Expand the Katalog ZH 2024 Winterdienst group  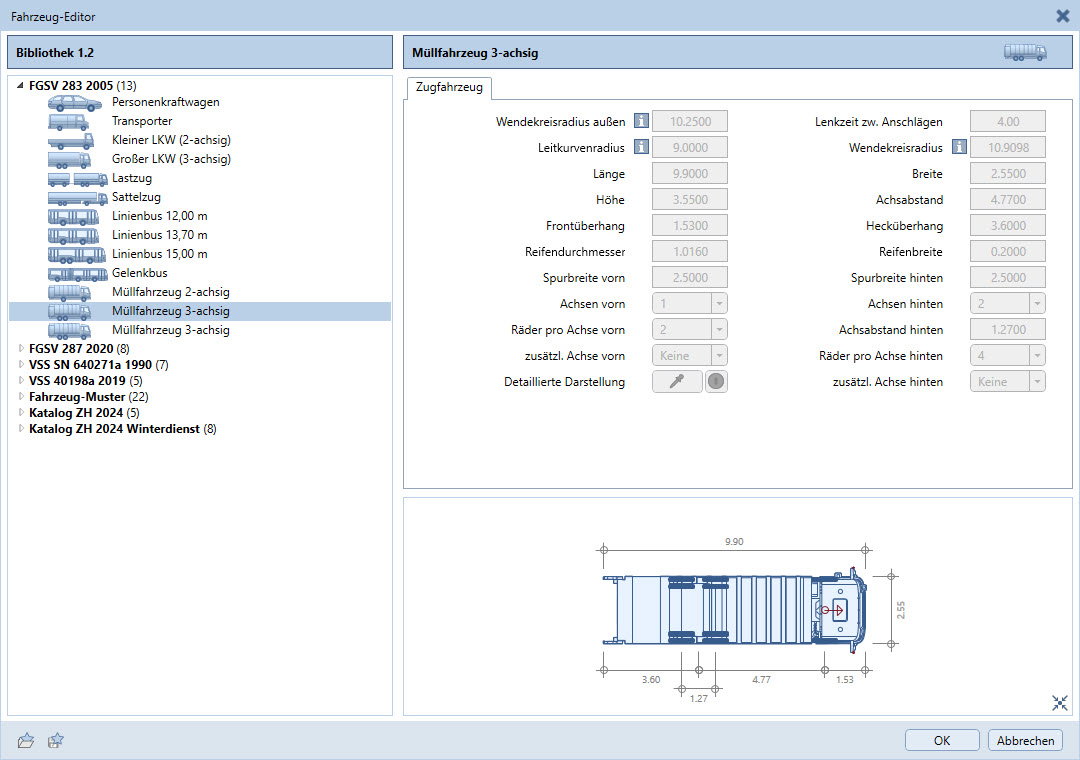pyautogui.click(x=21, y=430)
